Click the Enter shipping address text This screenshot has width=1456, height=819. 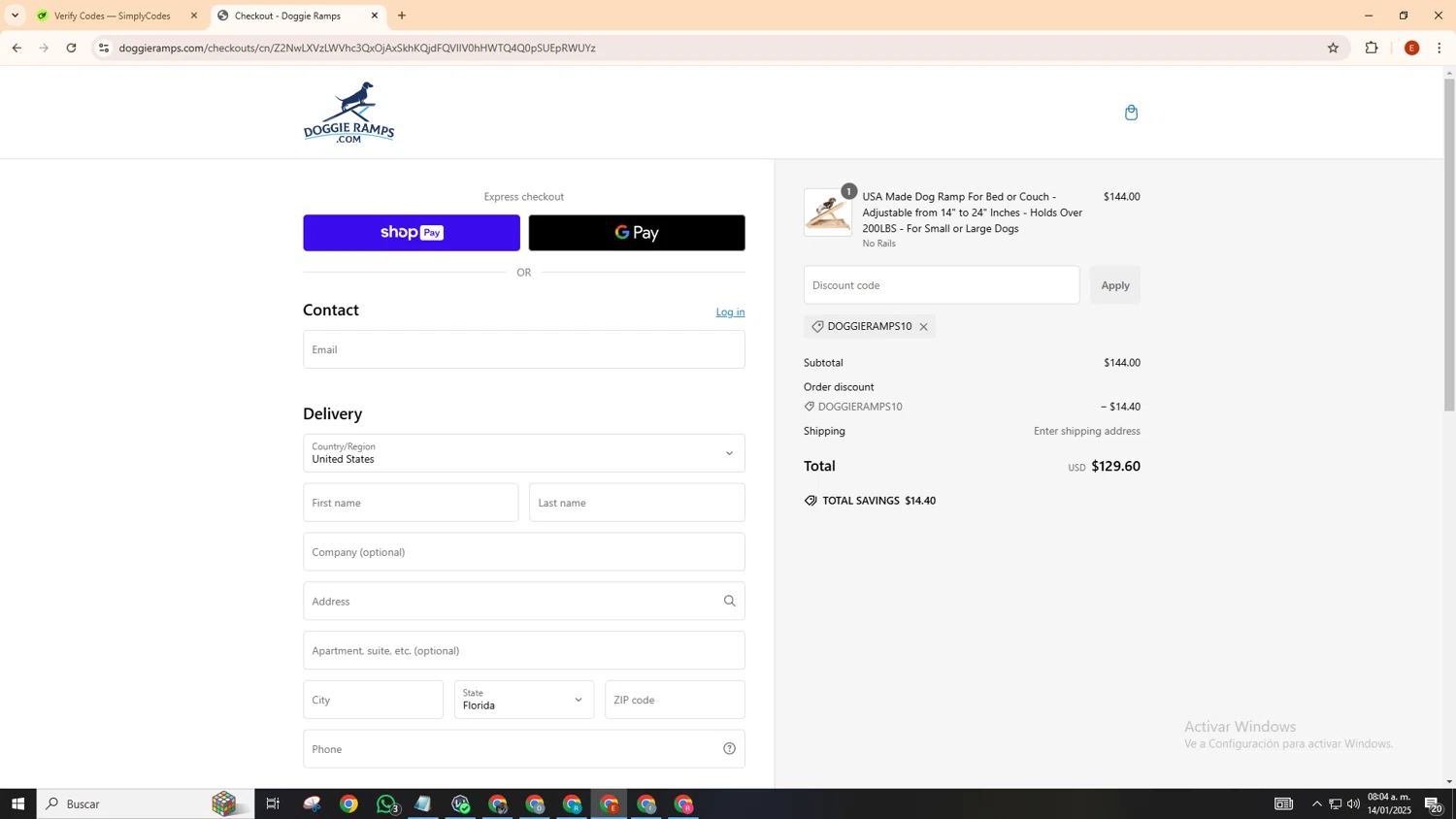1087,431
